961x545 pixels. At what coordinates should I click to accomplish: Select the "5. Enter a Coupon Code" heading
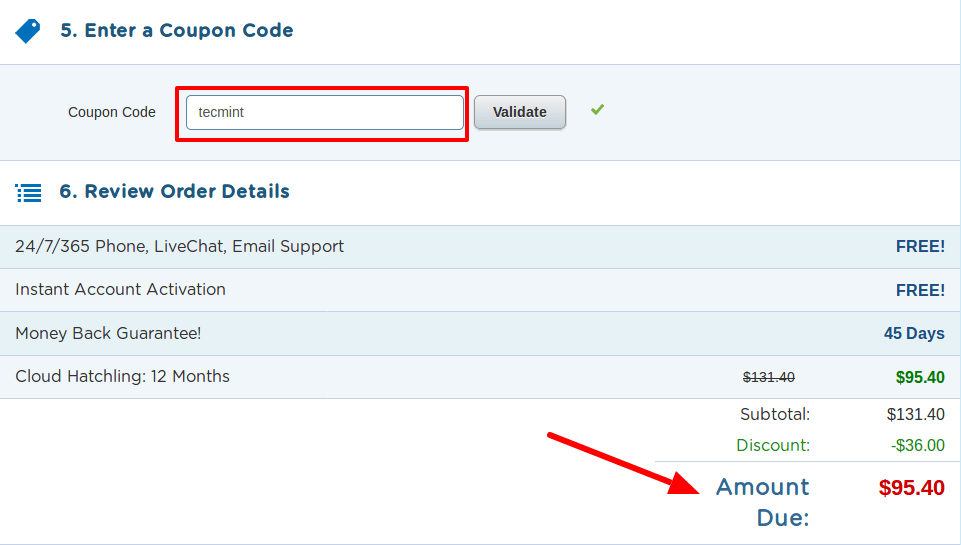(177, 31)
